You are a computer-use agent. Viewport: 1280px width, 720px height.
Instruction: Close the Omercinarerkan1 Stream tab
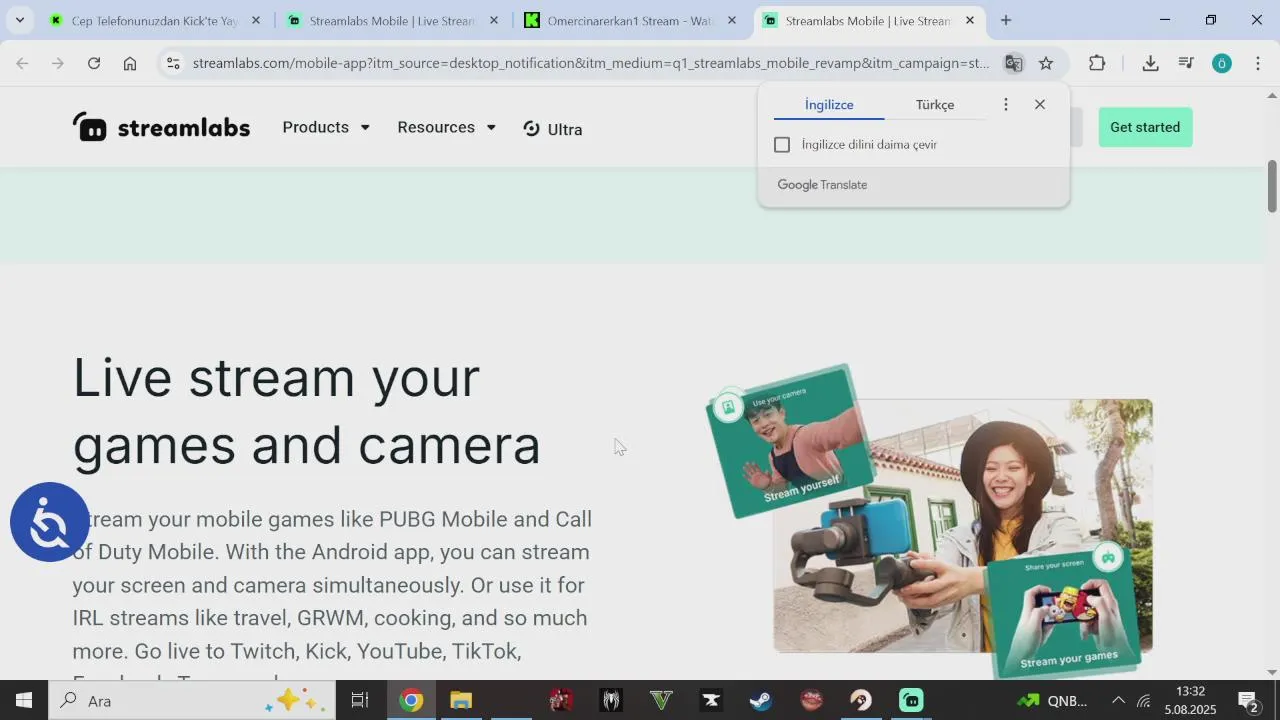point(732,20)
